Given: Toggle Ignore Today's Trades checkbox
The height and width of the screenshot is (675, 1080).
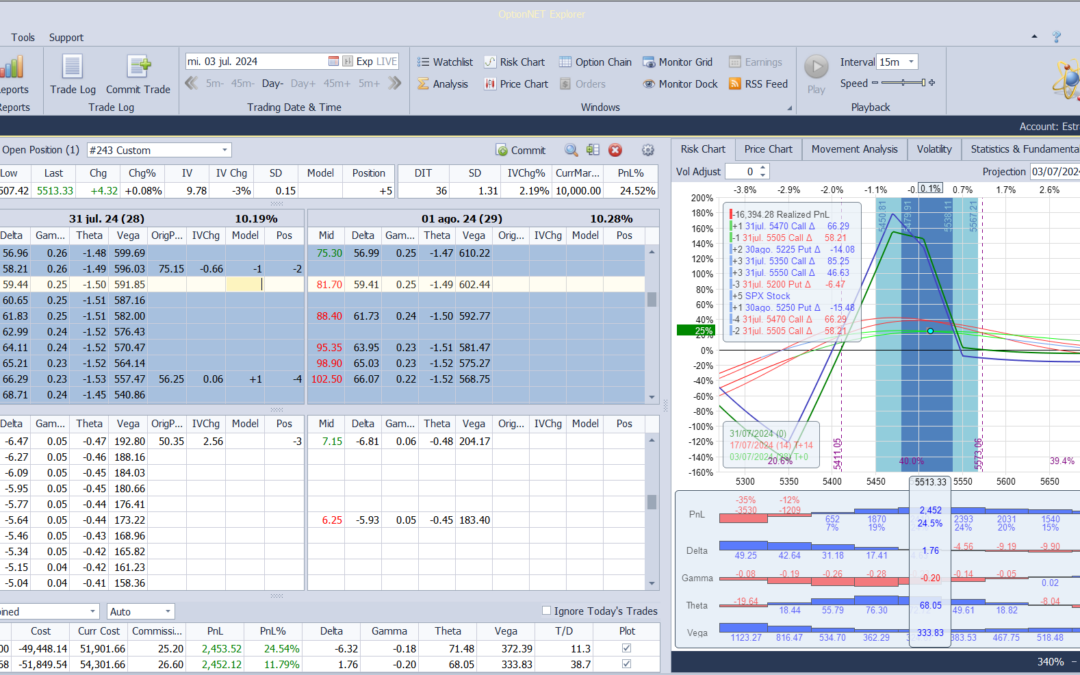Looking at the screenshot, I should [546, 611].
